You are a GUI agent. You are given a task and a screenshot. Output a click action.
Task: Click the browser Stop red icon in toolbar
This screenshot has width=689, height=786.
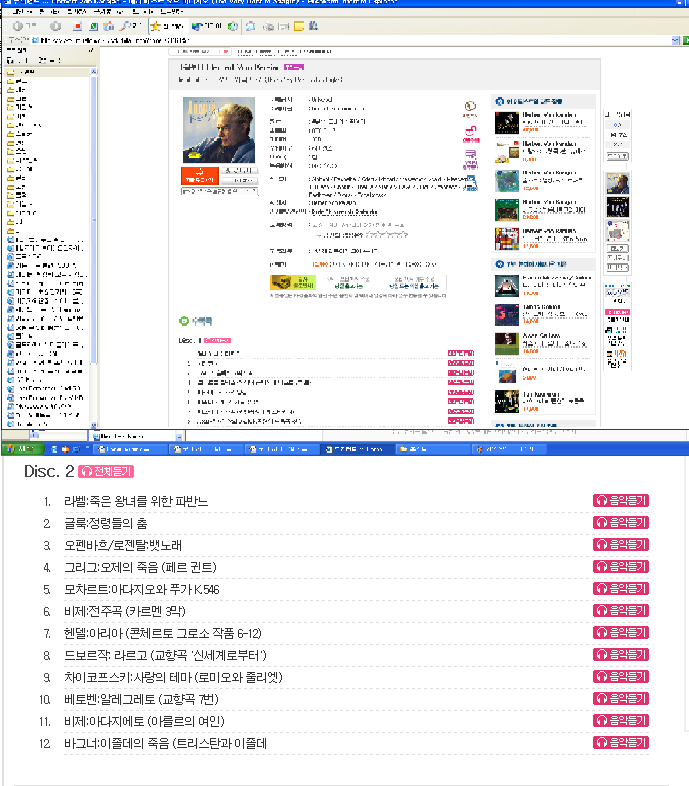tap(76, 25)
